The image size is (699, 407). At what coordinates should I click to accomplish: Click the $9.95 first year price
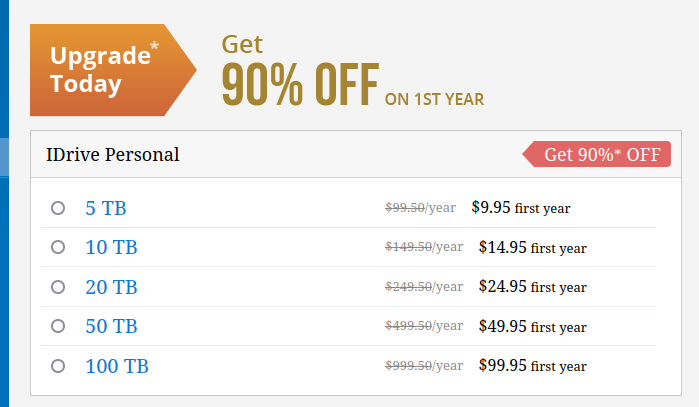pos(521,208)
